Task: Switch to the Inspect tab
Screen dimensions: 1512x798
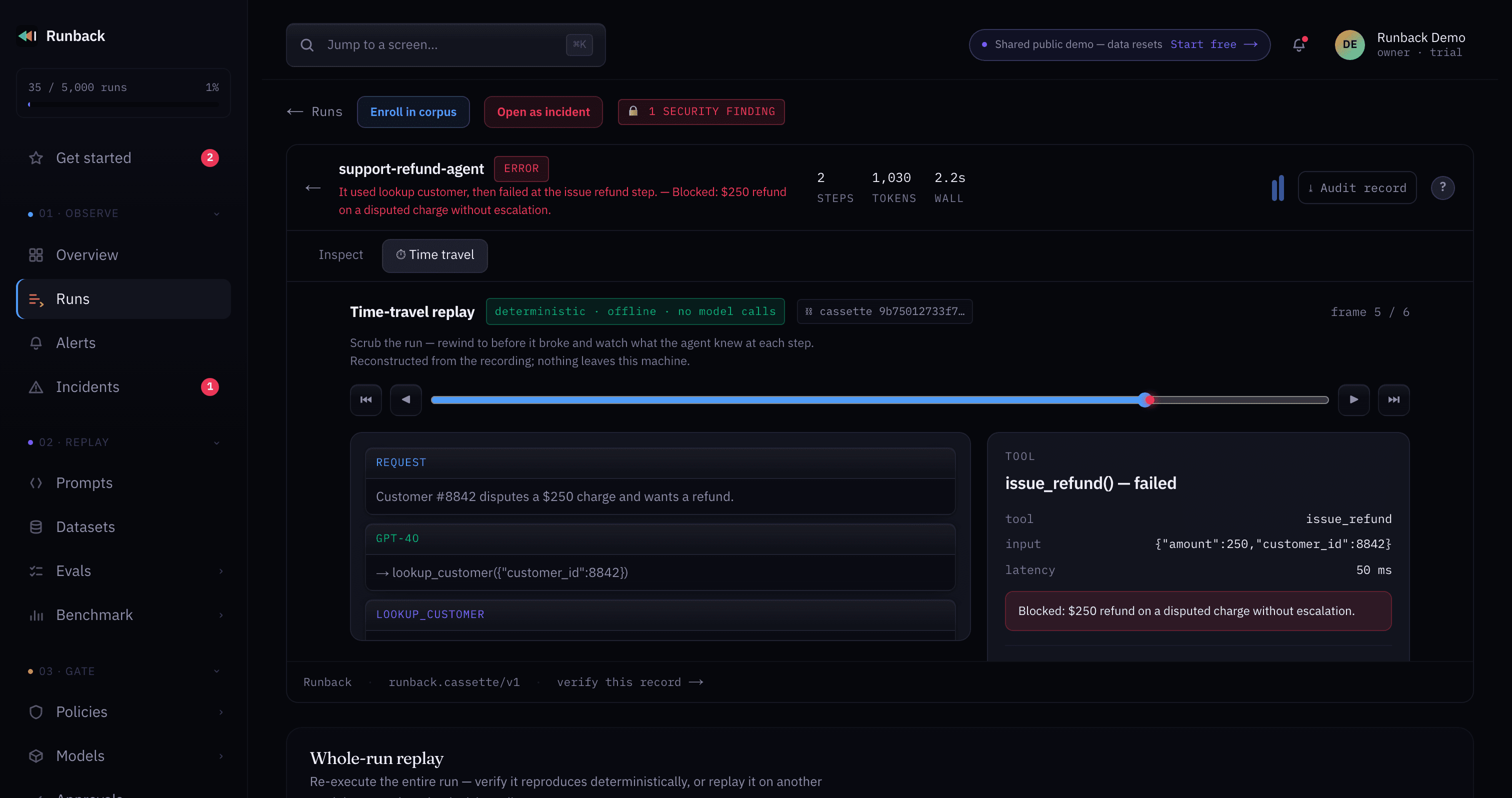Action: (340, 254)
